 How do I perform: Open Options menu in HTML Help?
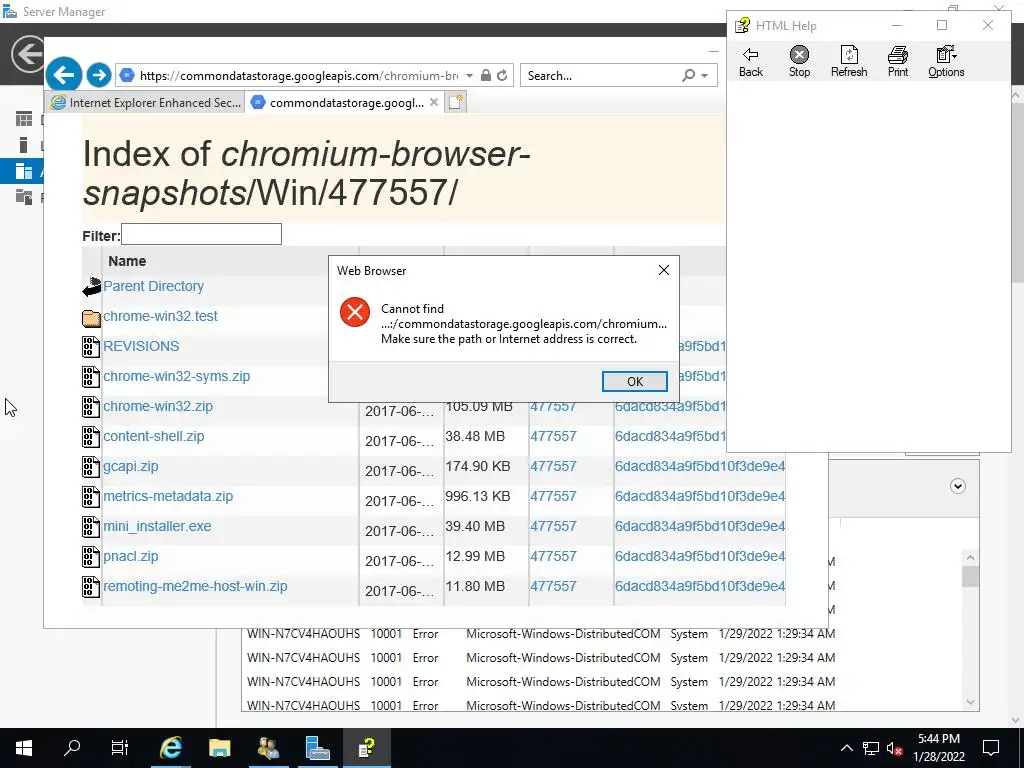pos(946,62)
